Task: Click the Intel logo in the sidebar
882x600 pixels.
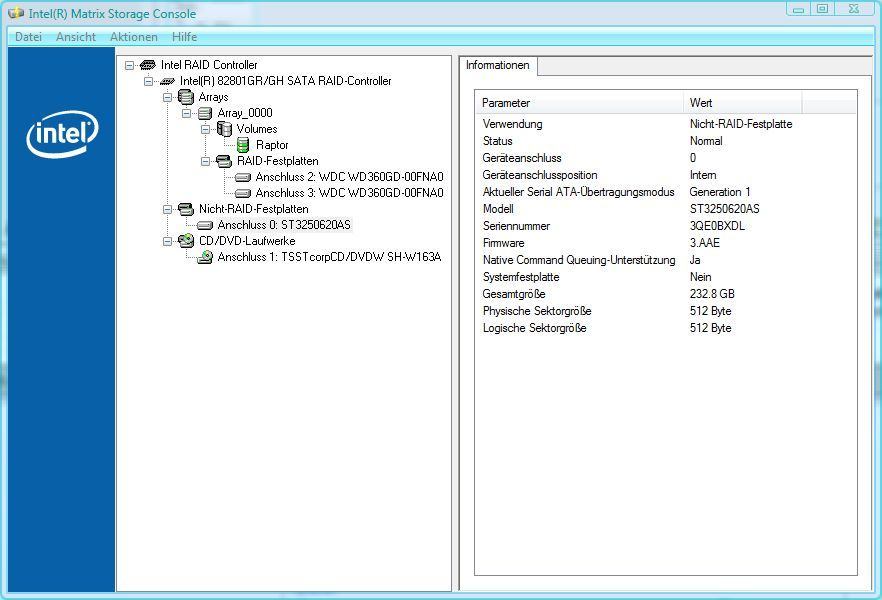Action: [x=62, y=134]
